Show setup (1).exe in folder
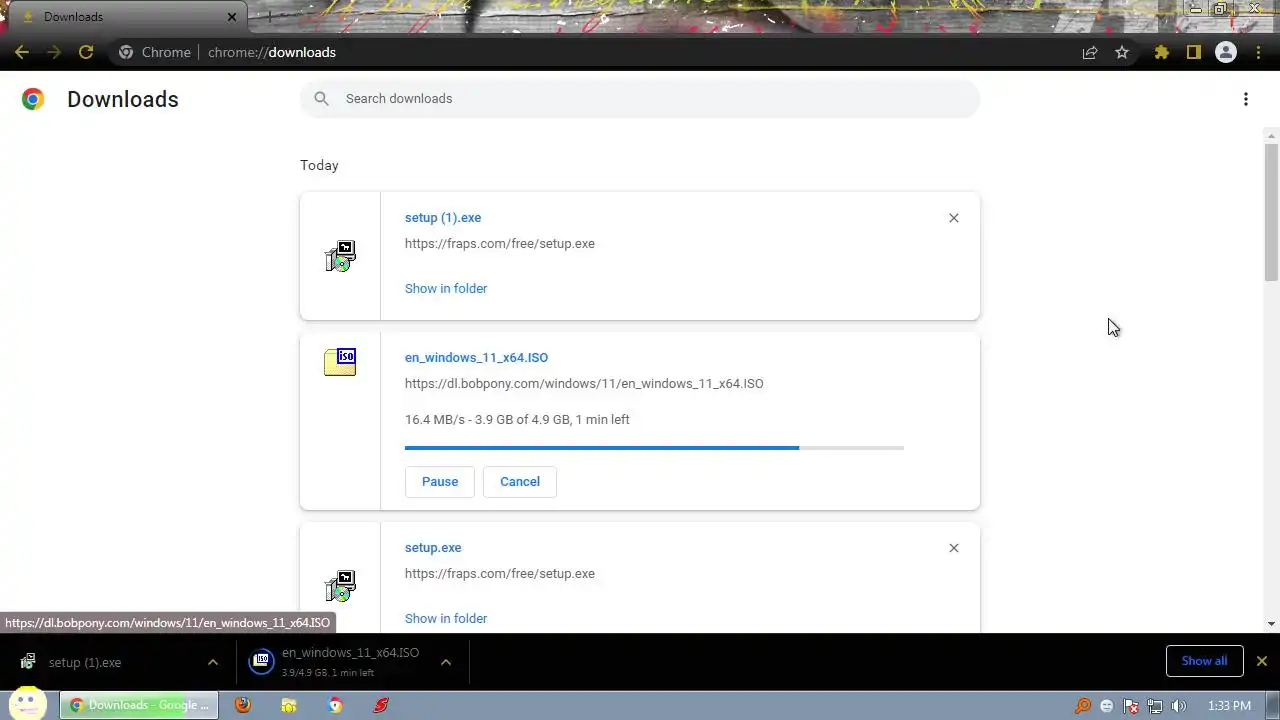1280x720 pixels. pyautogui.click(x=446, y=288)
